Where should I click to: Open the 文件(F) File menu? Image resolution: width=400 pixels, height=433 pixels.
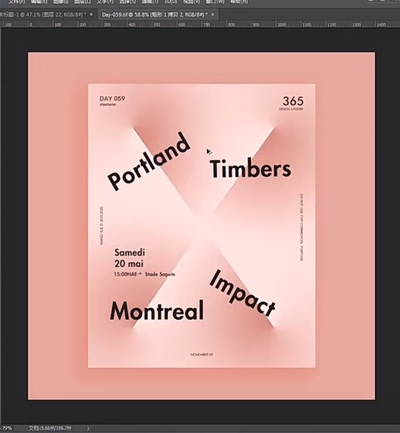(16, 2)
